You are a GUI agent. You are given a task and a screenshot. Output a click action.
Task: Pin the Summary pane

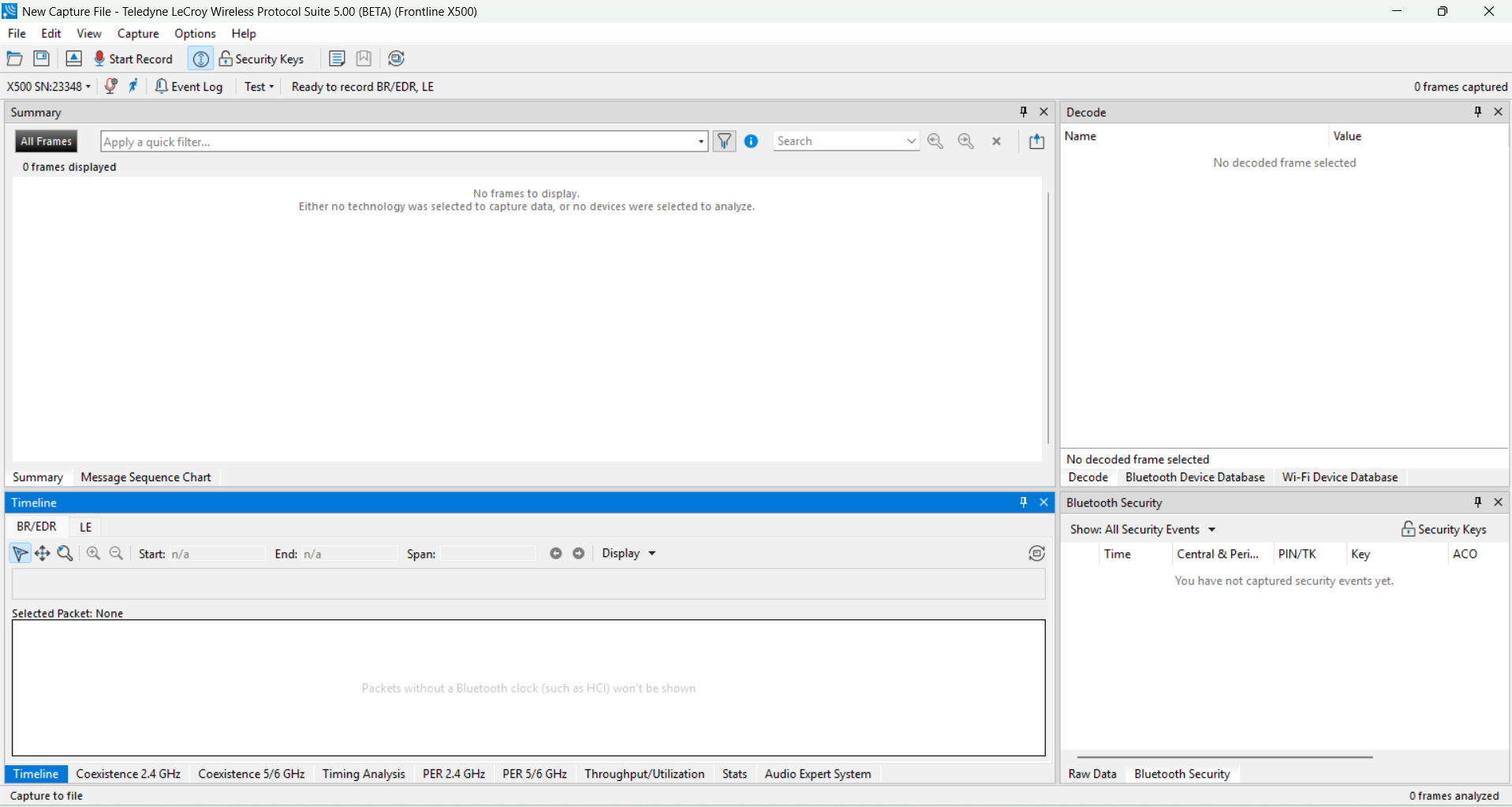coord(1024,112)
